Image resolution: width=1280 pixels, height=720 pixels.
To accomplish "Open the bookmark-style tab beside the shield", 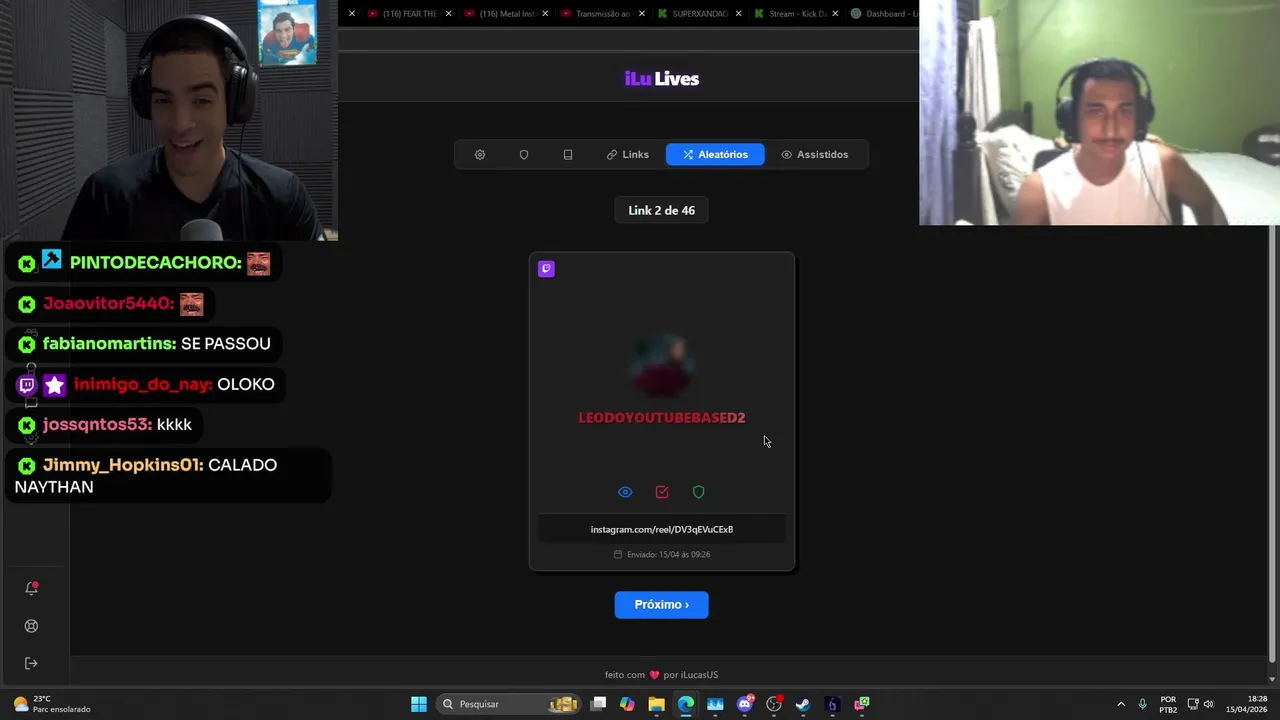I will point(568,155).
